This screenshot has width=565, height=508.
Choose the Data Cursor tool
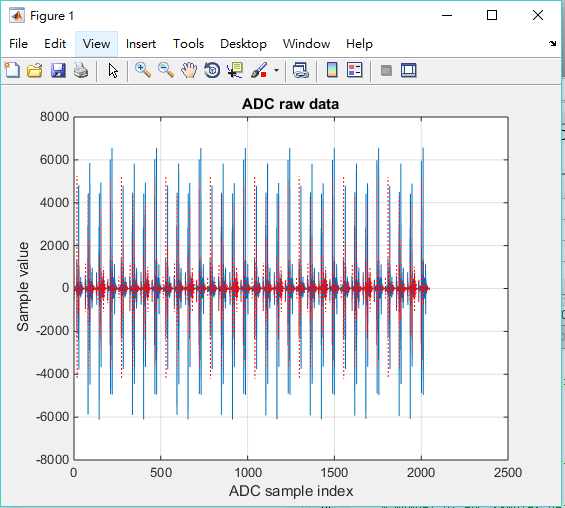click(235, 70)
